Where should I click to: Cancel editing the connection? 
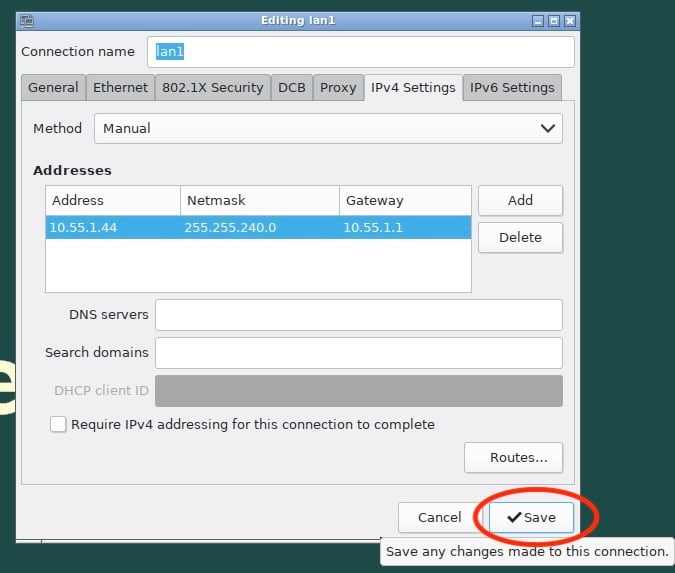click(x=439, y=517)
